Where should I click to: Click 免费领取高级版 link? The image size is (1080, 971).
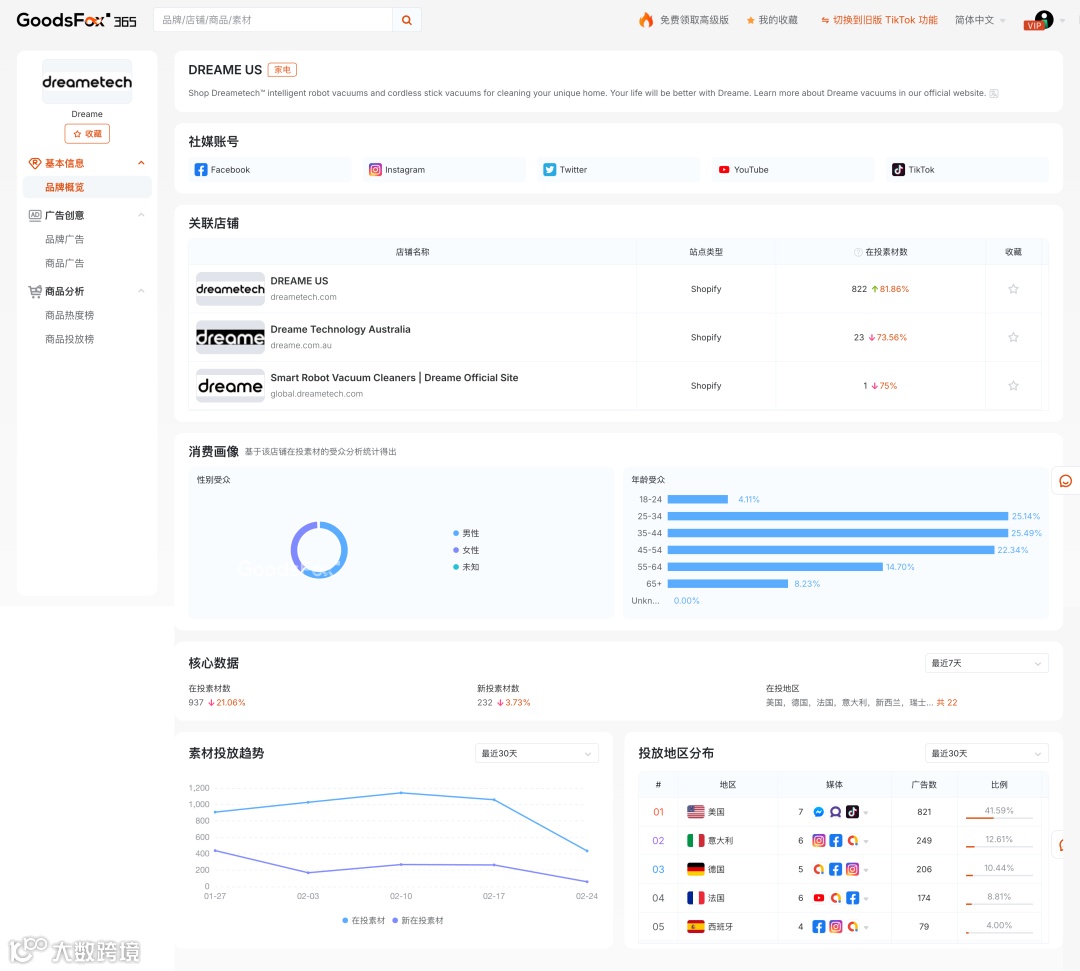tap(694, 20)
